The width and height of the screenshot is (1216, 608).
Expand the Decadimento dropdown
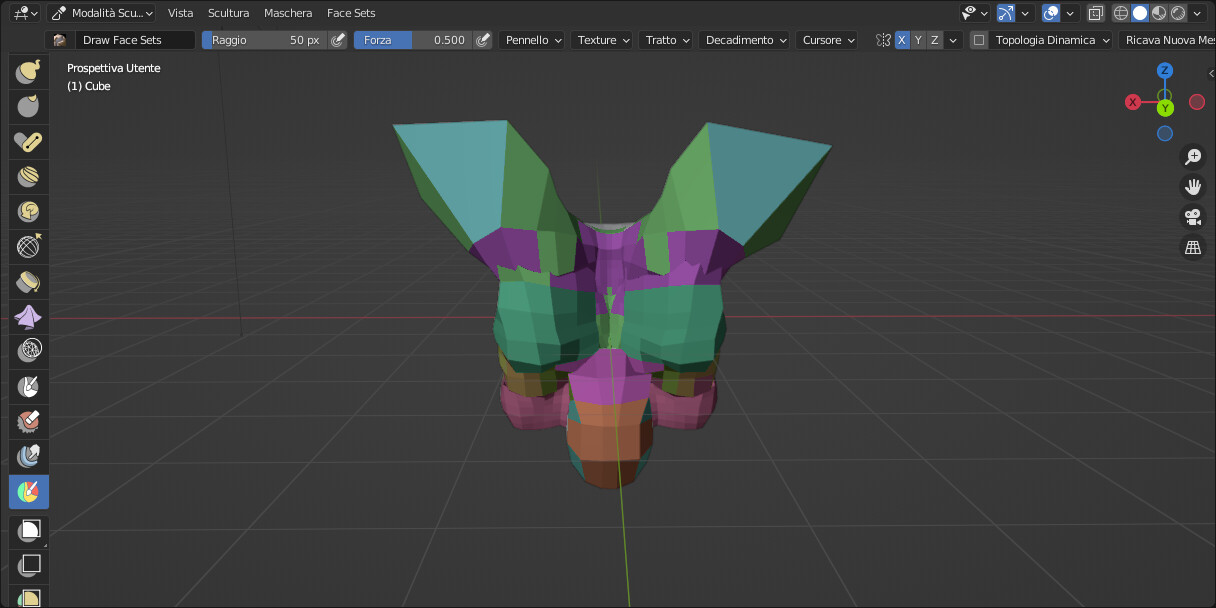(743, 40)
